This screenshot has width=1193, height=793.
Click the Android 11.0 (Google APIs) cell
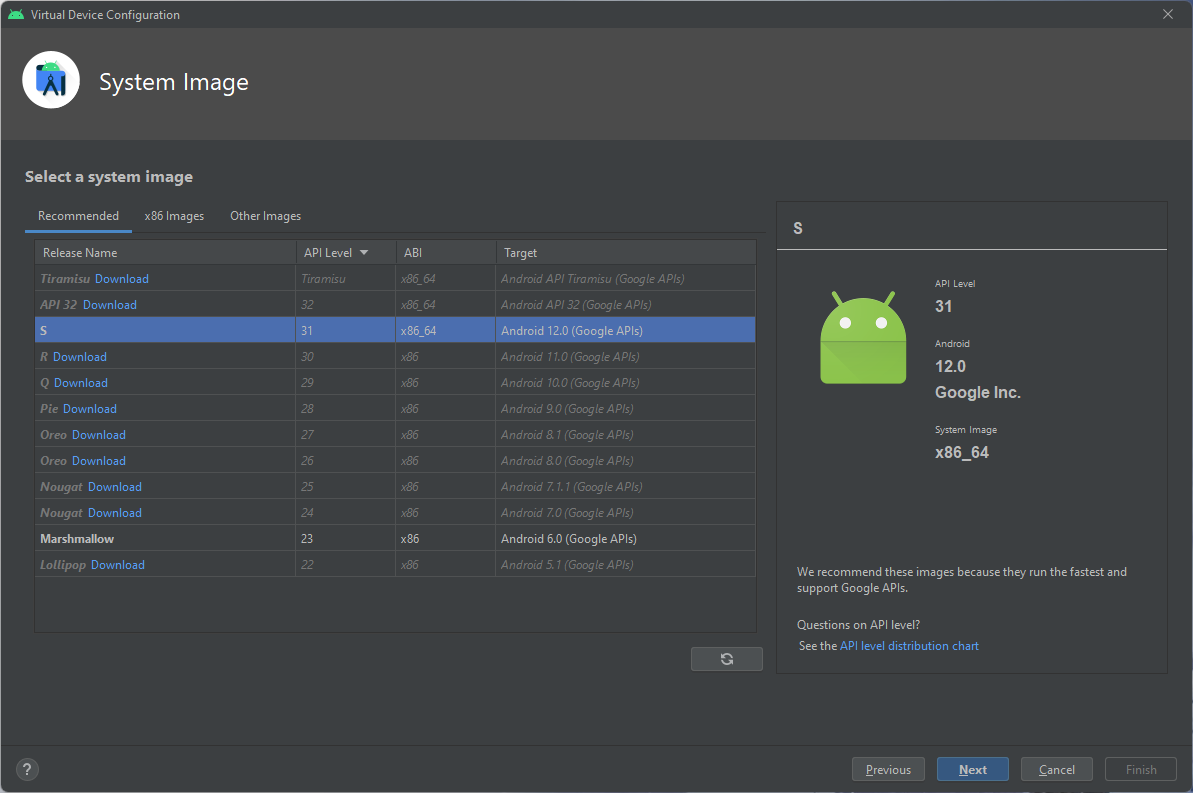click(x=625, y=357)
